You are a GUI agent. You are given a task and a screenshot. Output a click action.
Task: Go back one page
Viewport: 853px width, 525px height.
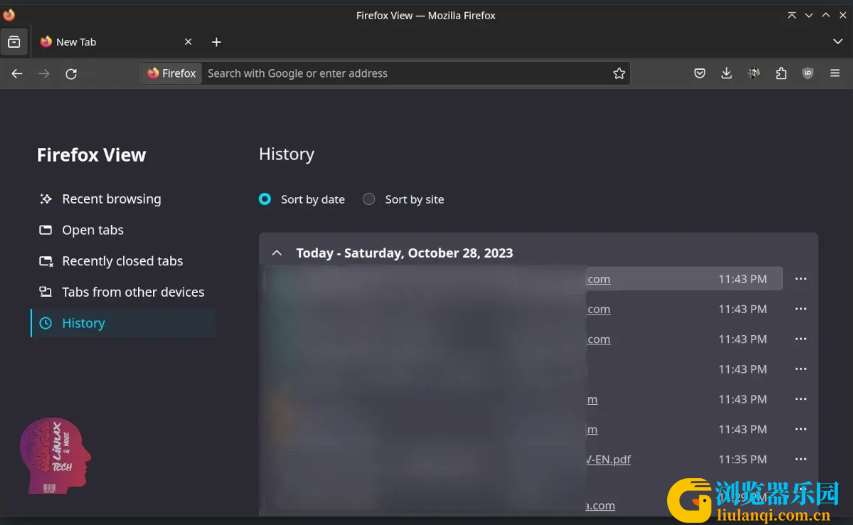17,73
